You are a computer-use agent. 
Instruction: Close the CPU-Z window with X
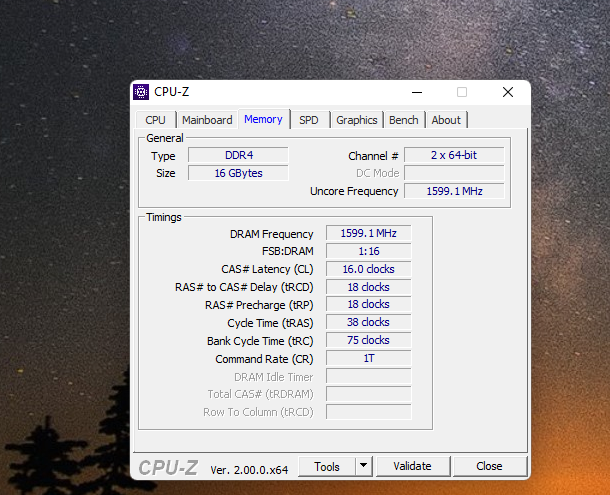(x=508, y=92)
